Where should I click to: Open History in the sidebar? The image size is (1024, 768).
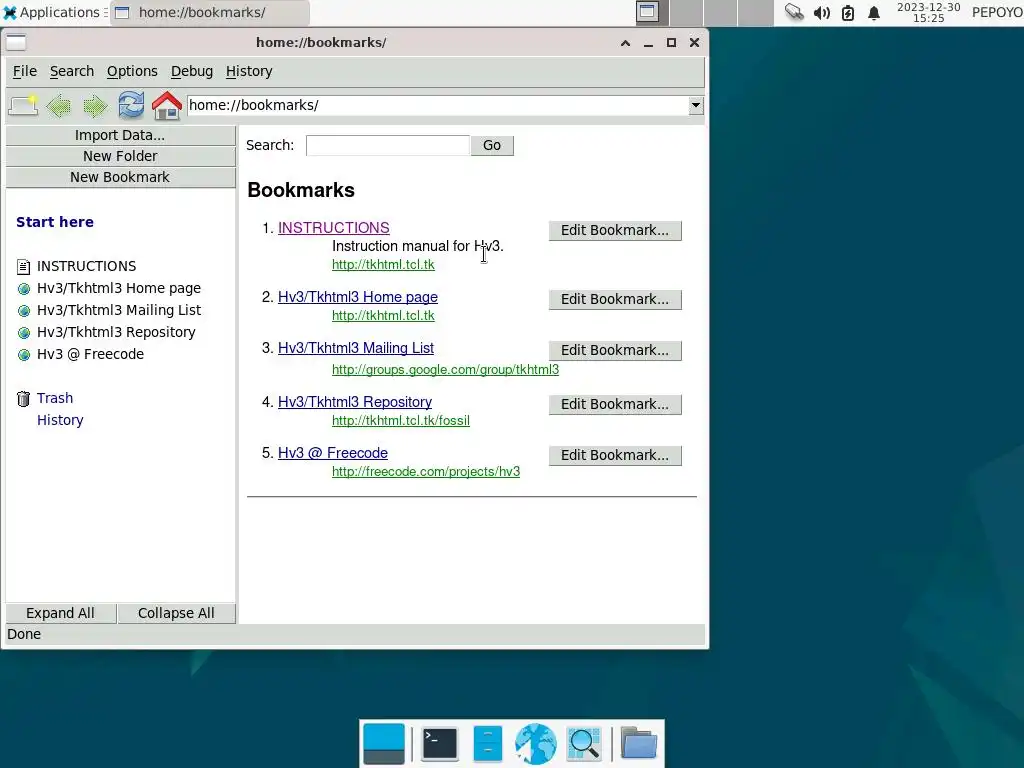pos(60,421)
